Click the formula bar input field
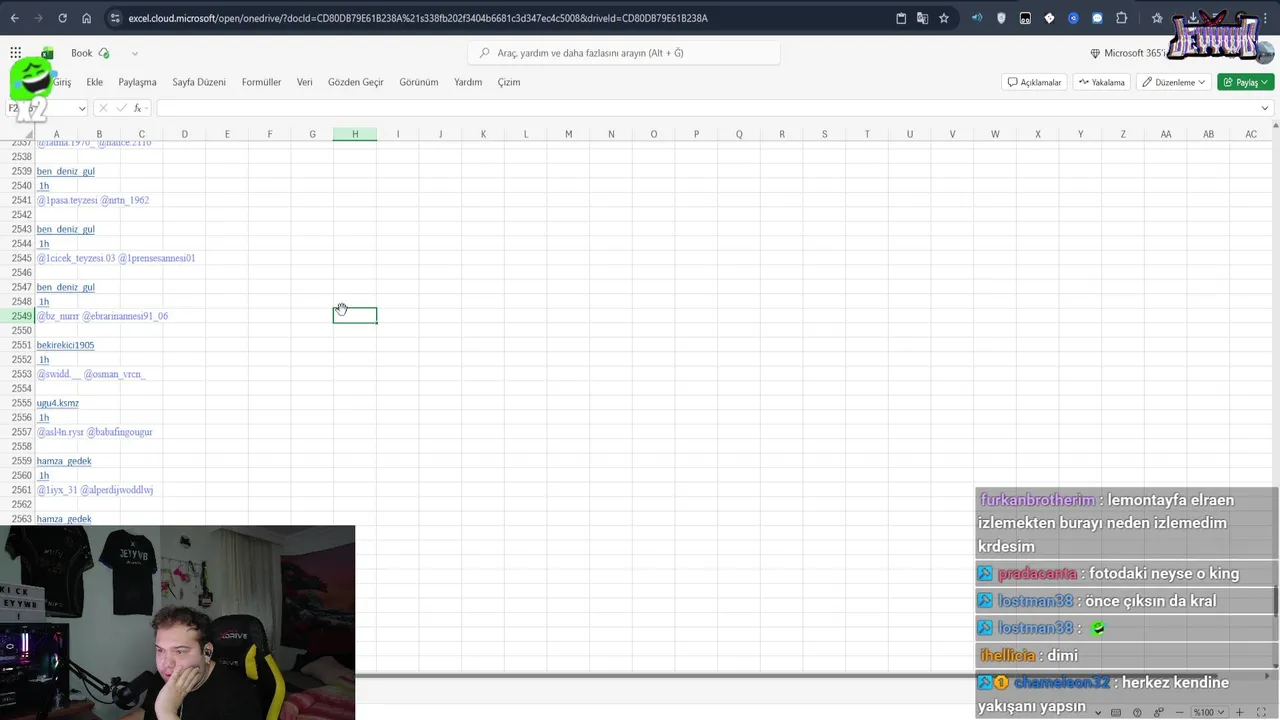This screenshot has height=720, width=1280. point(708,108)
